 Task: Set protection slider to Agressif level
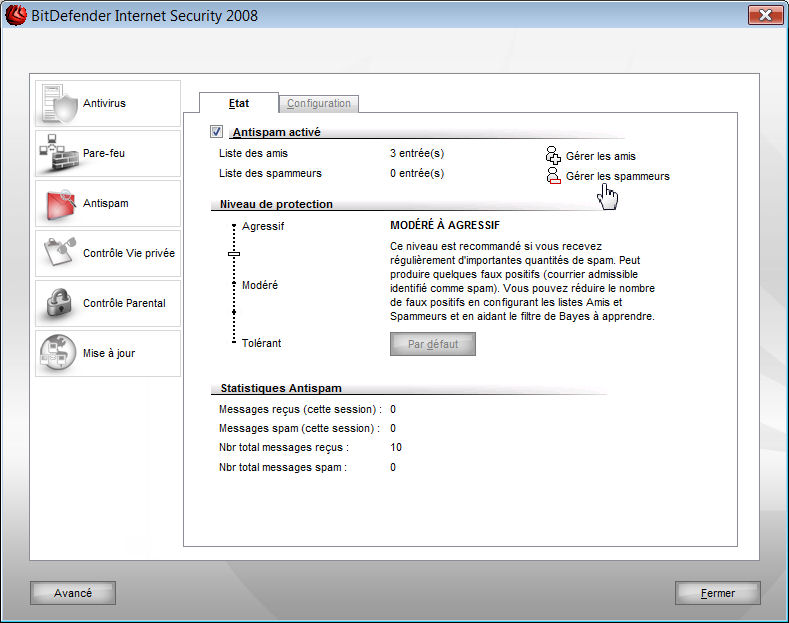click(x=234, y=226)
